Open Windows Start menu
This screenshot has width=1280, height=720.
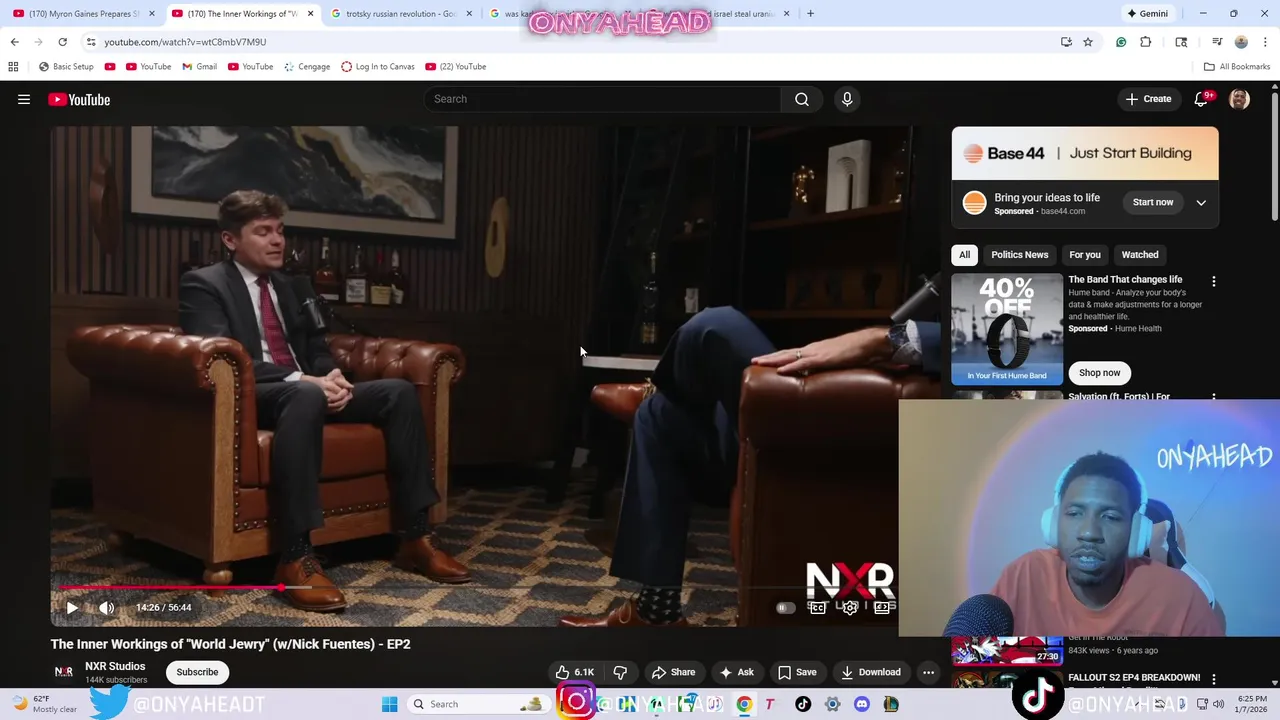389,704
